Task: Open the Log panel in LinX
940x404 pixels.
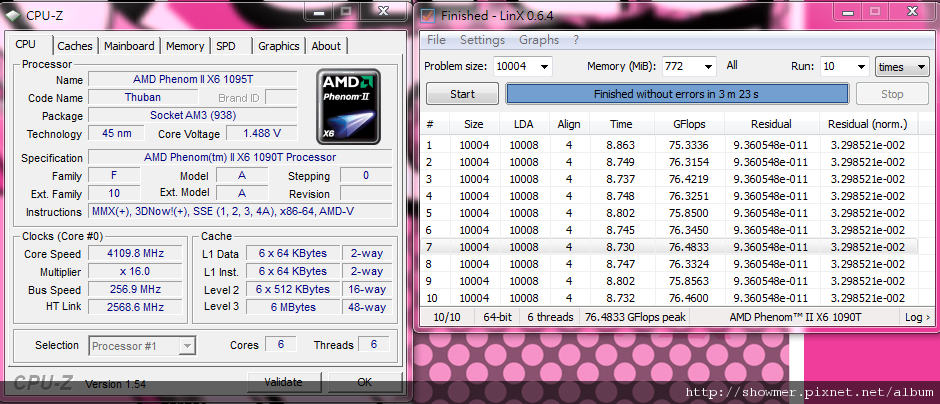Action: tap(917, 317)
